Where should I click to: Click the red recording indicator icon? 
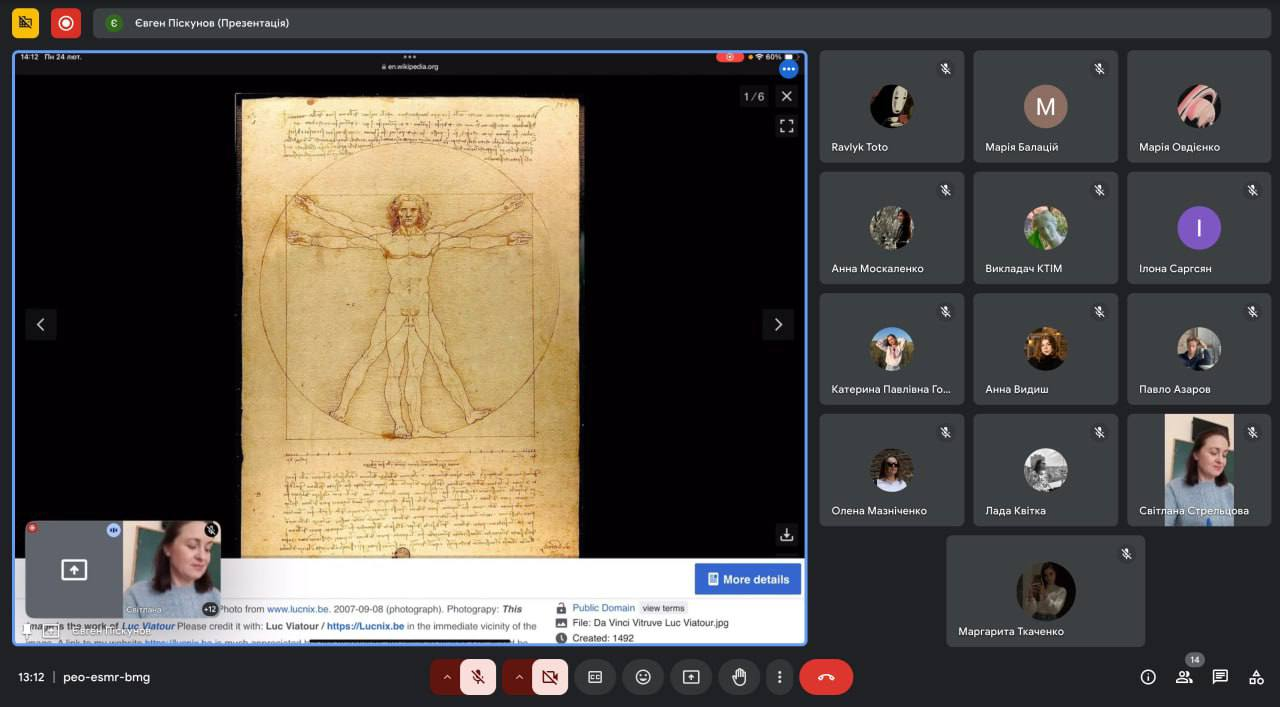[x=66, y=22]
